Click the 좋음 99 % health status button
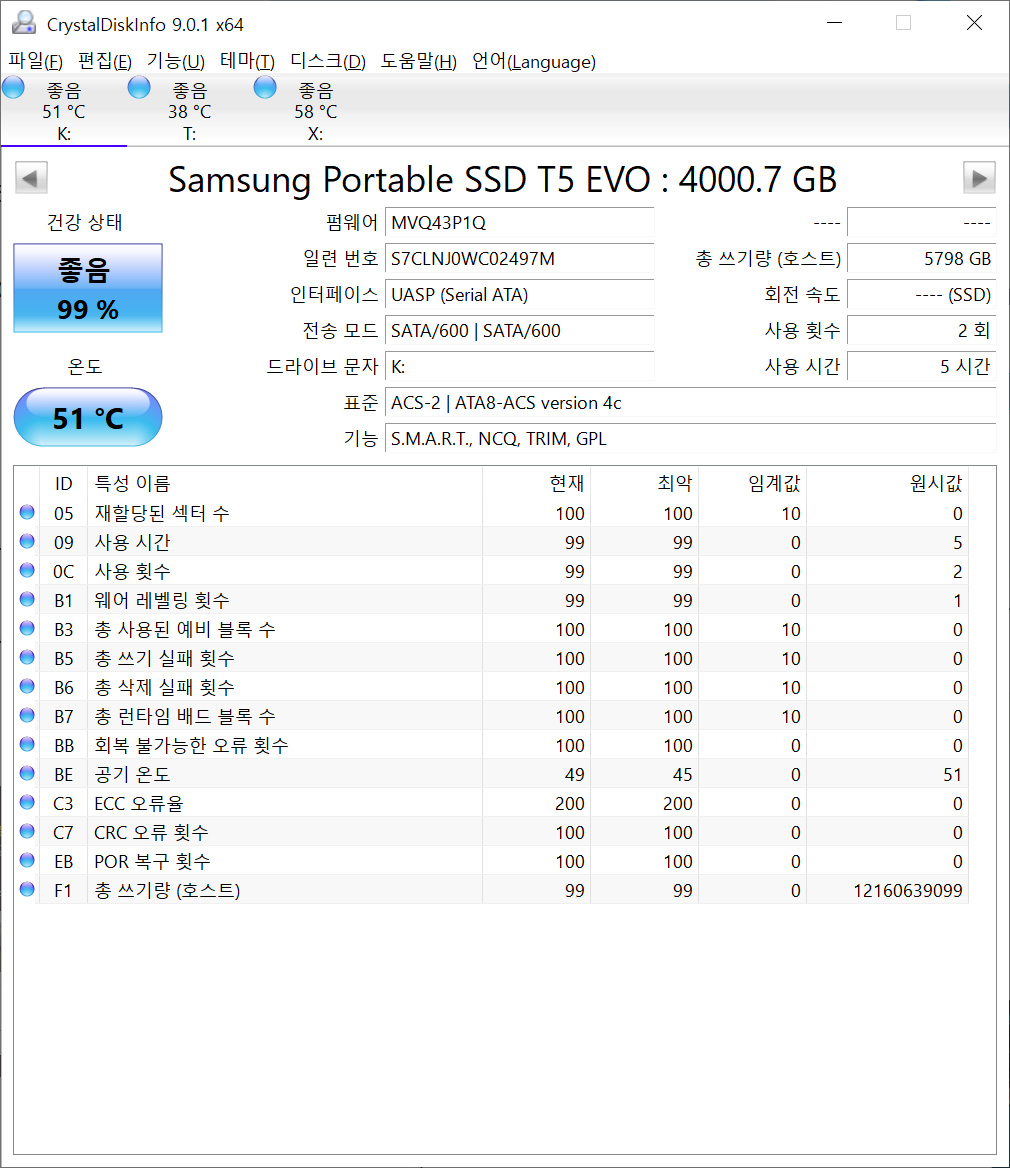This screenshot has height=1168, width=1010. pos(88,288)
